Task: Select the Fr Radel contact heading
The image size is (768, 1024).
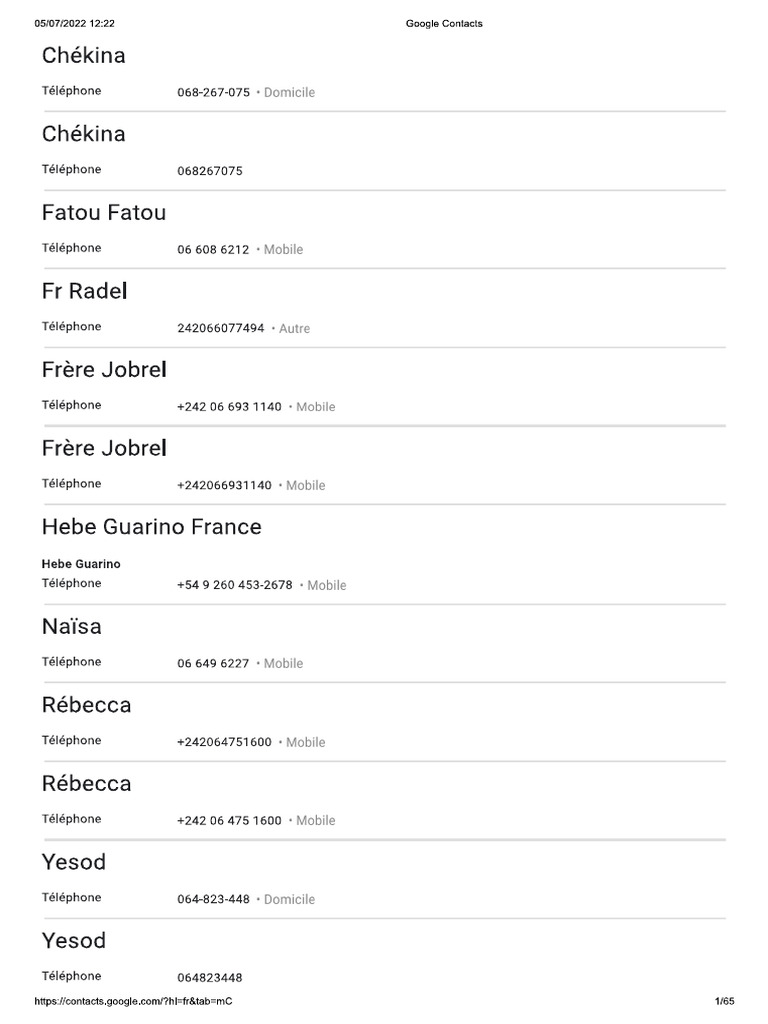Action: (x=85, y=291)
